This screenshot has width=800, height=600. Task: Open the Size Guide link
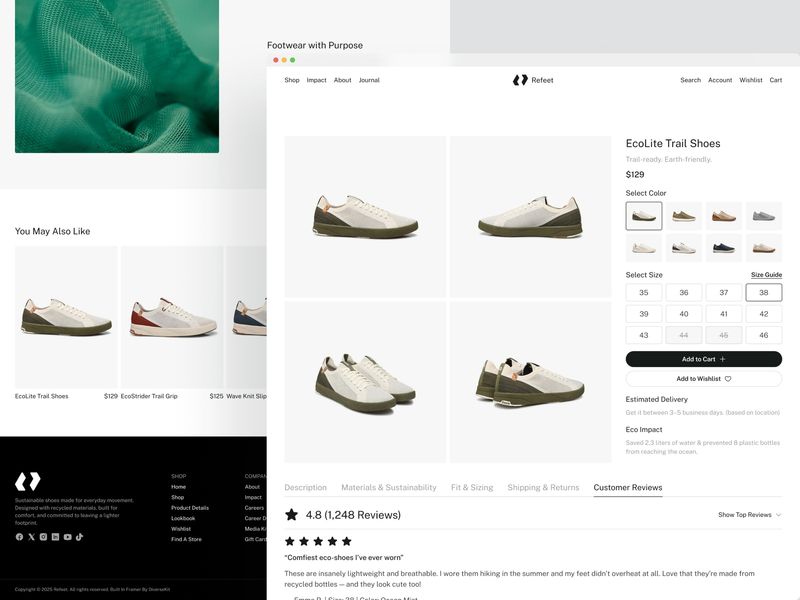[x=768, y=274]
